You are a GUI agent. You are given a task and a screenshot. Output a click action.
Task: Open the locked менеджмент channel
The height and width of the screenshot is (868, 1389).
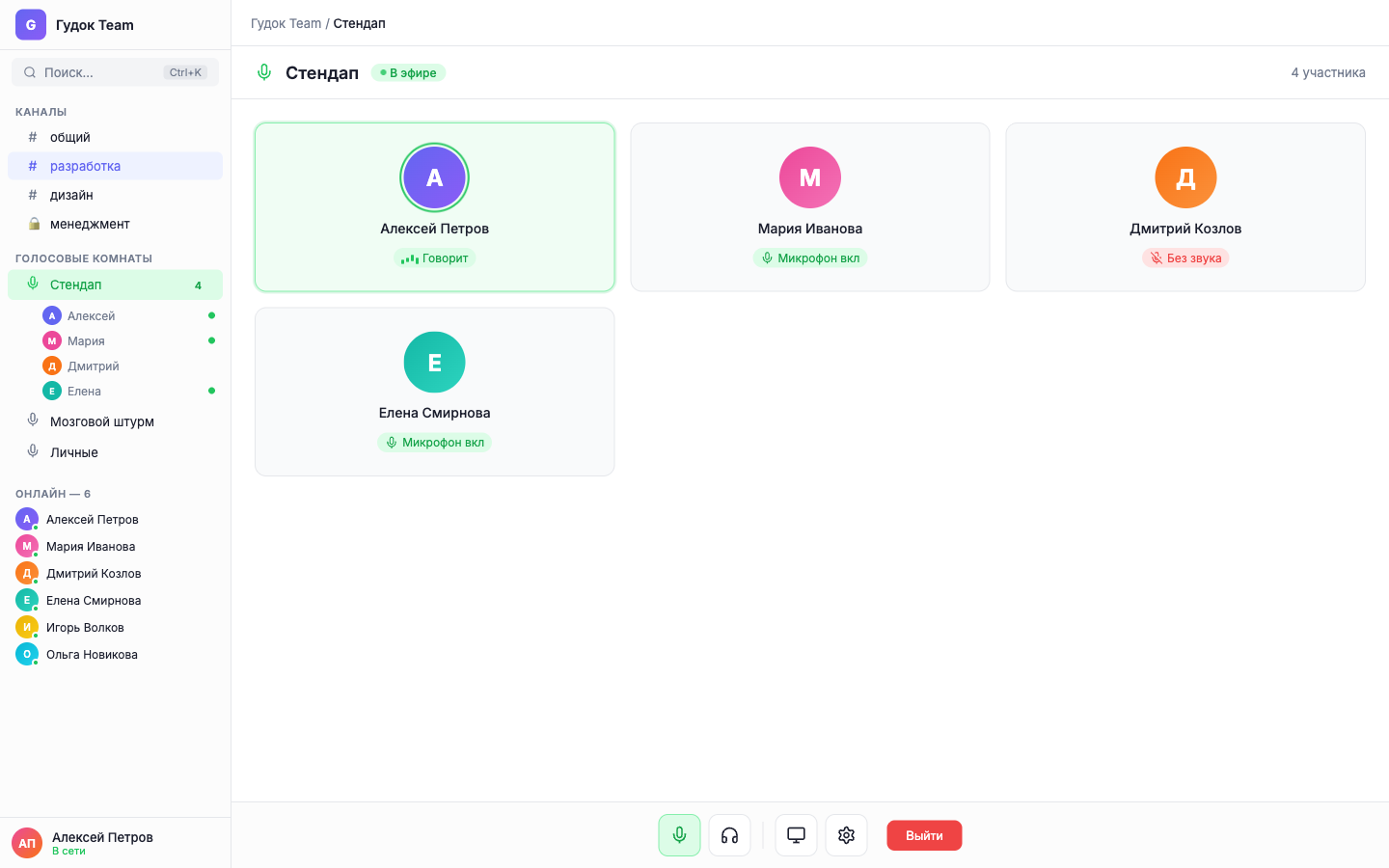(90, 224)
